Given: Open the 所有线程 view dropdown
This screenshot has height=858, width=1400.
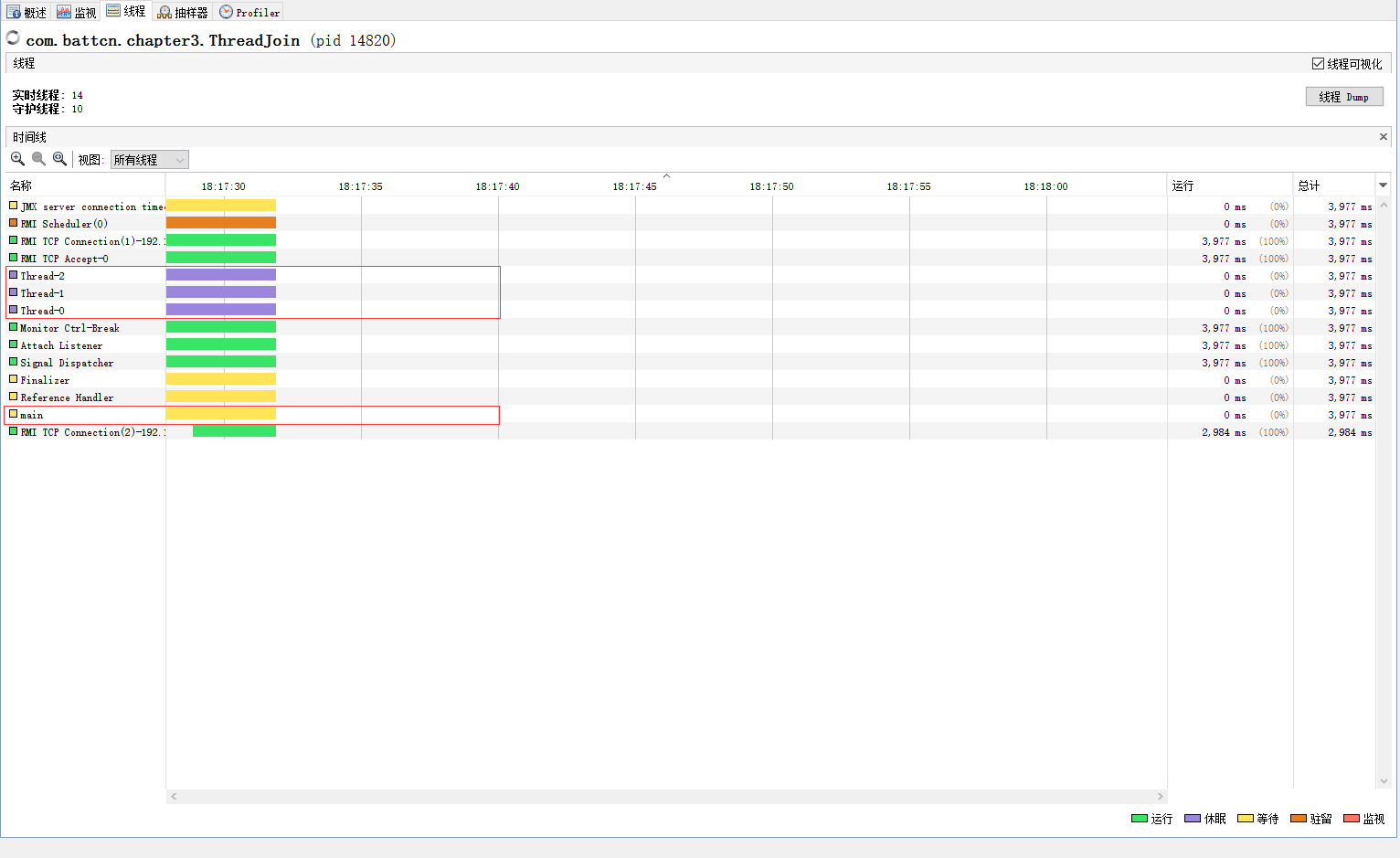Looking at the screenshot, I should (149, 159).
